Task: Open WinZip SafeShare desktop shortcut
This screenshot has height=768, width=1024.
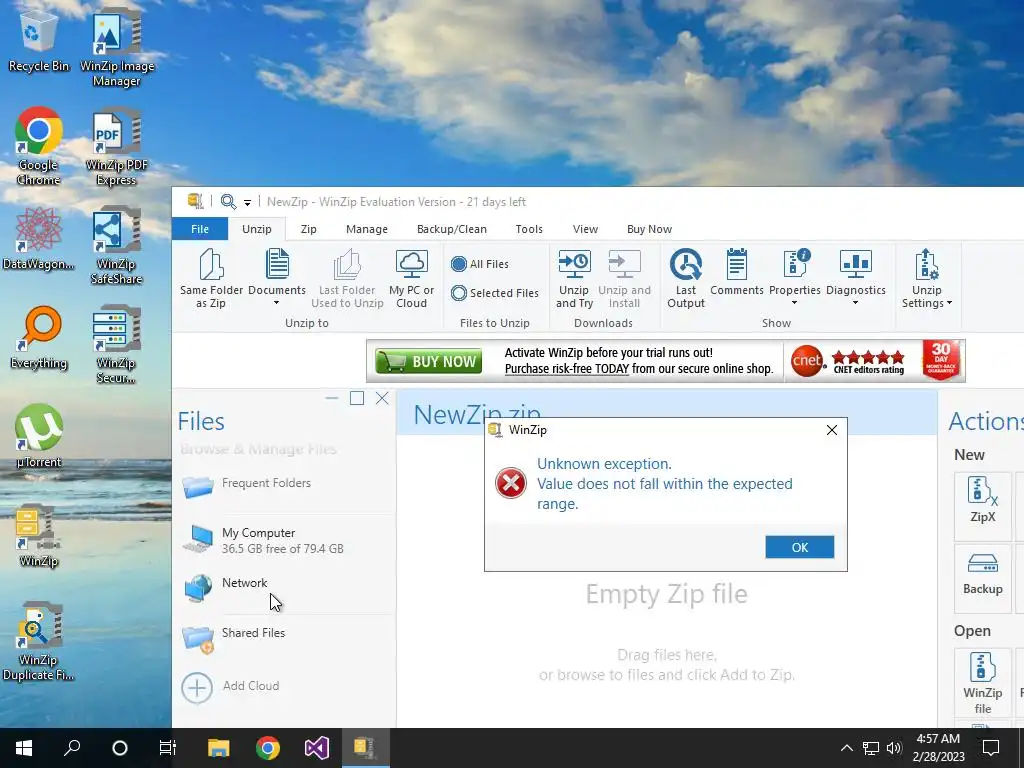Action: click(116, 246)
